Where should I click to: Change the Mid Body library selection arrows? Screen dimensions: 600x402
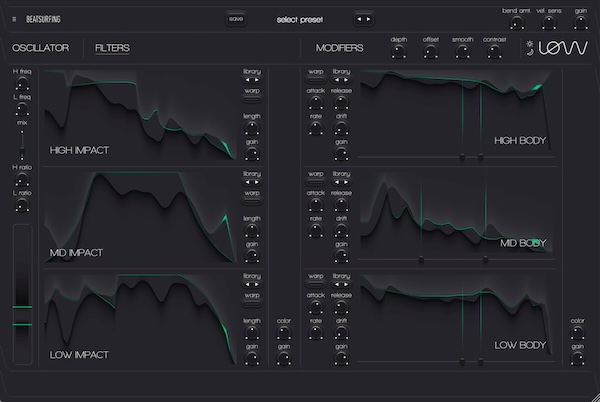[341, 181]
